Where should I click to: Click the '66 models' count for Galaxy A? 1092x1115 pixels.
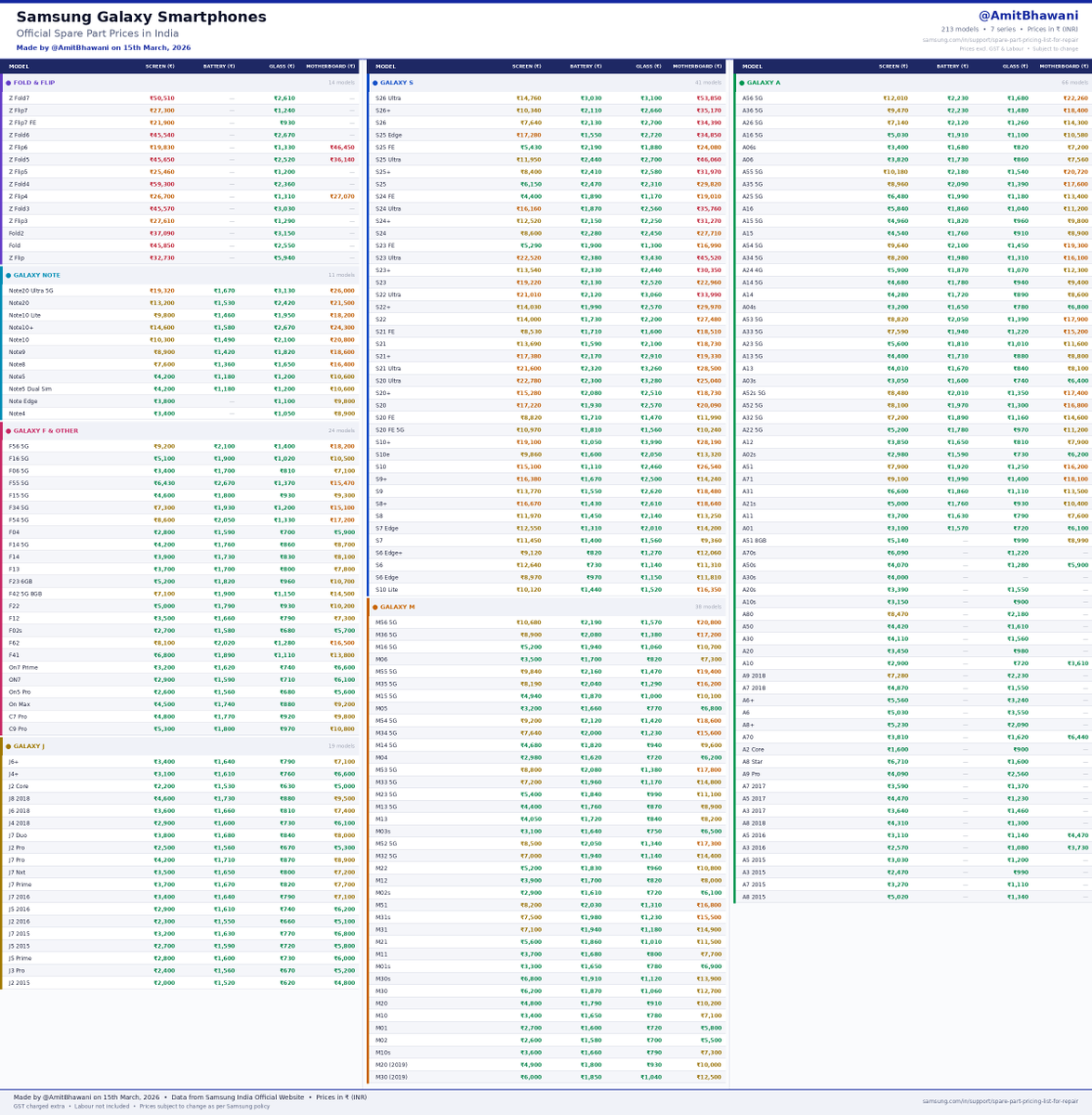[1074, 83]
